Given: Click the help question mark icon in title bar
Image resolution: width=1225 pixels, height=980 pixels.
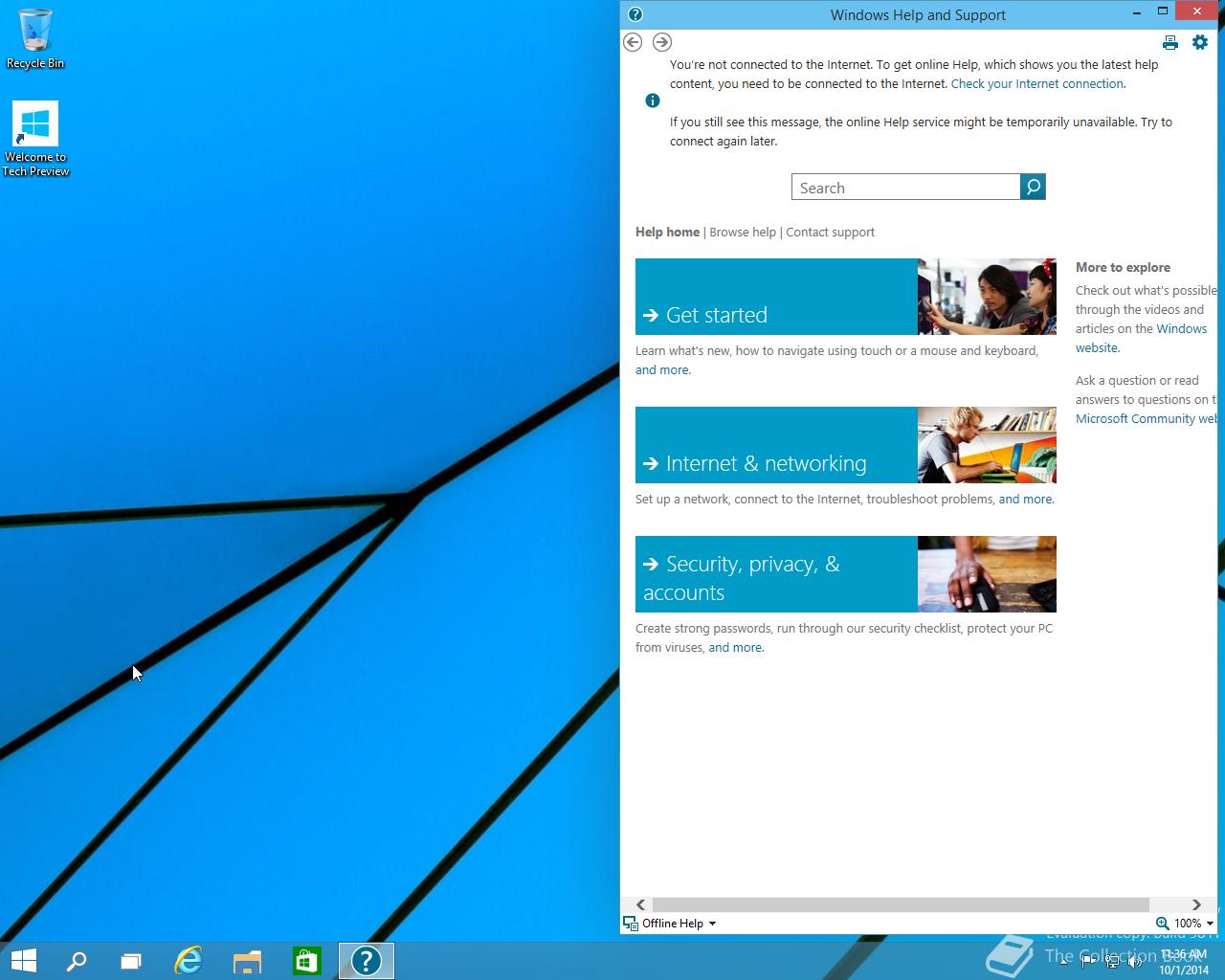Looking at the screenshot, I should click(635, 14).
